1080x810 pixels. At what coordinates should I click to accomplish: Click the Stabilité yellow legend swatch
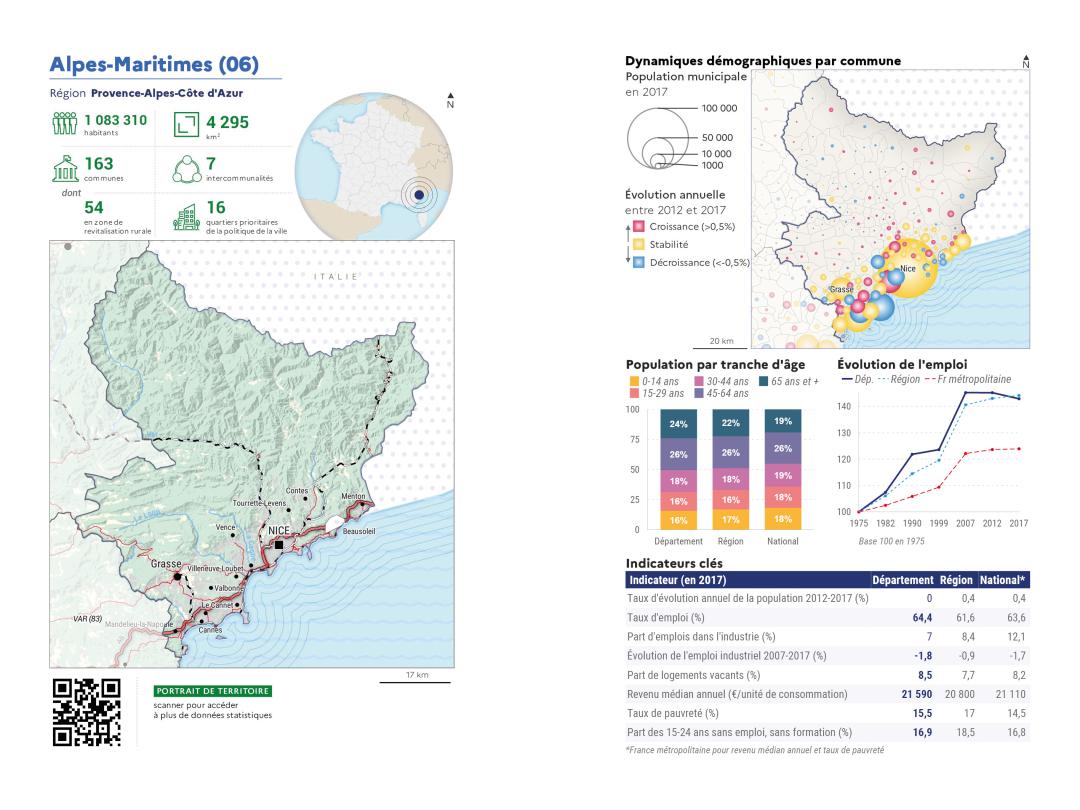(638, 245)
